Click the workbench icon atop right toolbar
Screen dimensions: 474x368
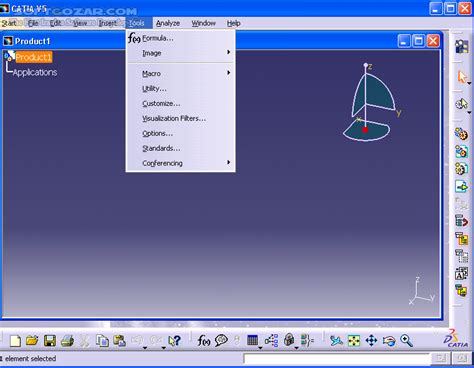[462, 46]
